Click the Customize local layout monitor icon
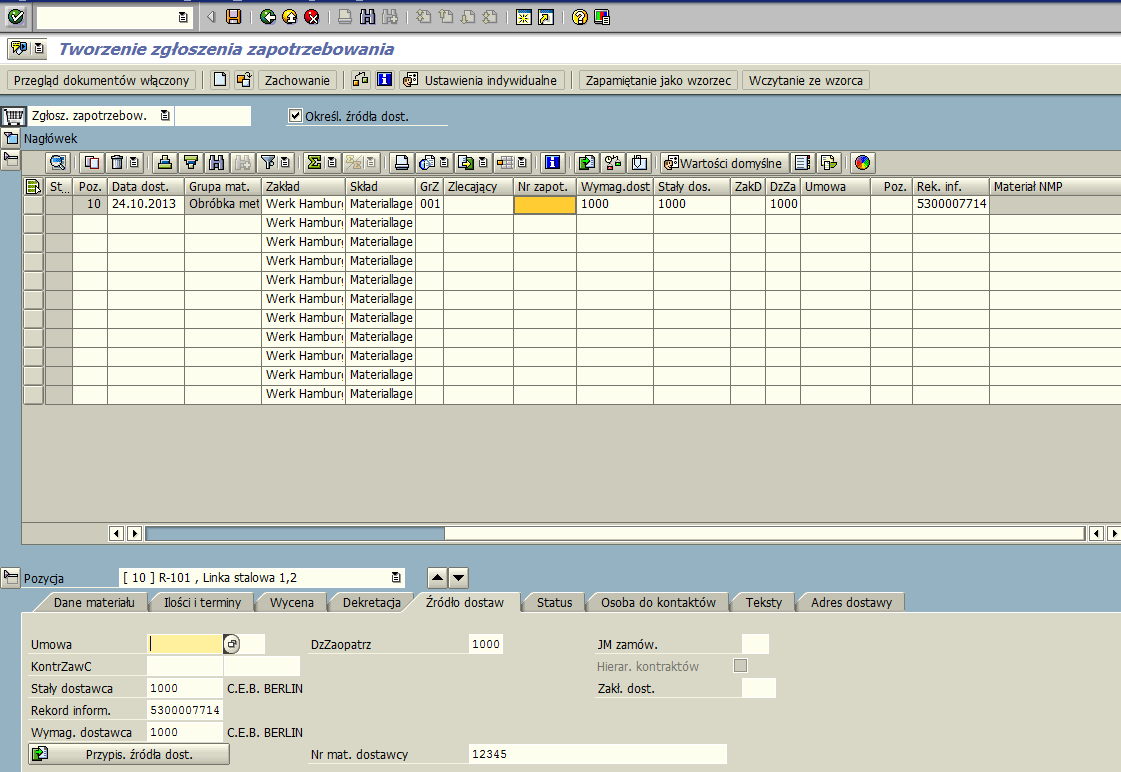The width and height of the screenshot is (1121, 772). point(602,16)
